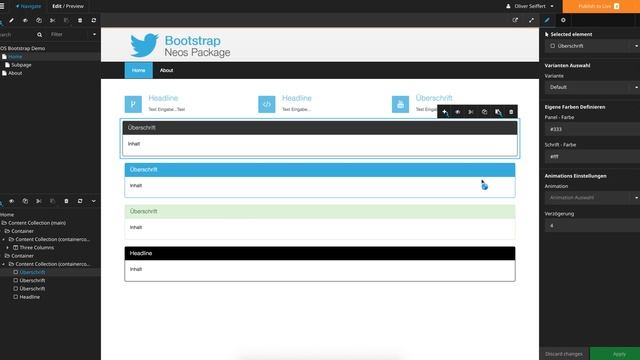Viewport: 640px width, 360px height.
Task: Click the copy icon in page tree toolbar
Action: (x=39, y=20)
